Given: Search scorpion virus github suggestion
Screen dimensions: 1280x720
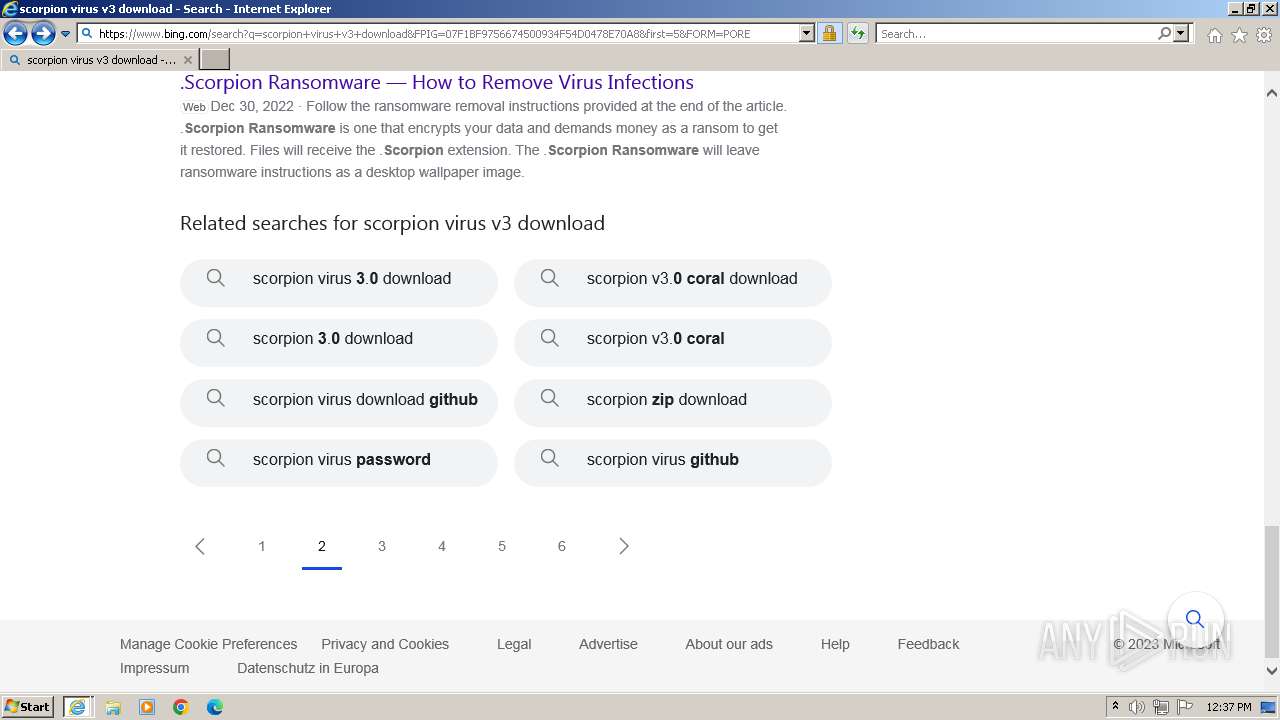Looking at the screenshot, I should (x=673, y=463).
